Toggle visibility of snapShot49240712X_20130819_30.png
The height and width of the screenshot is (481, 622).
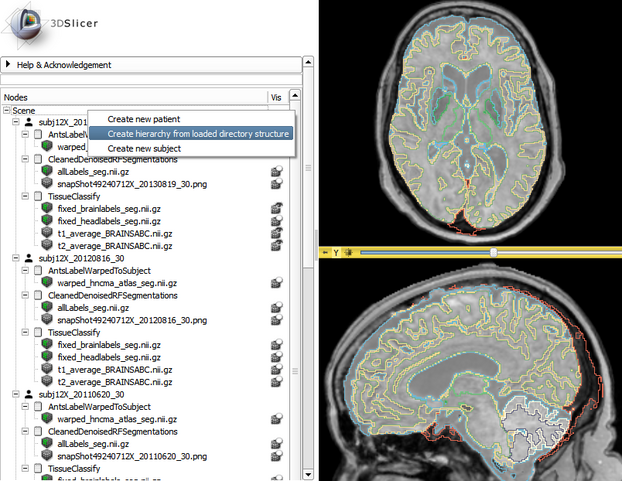(x=276, y=184)
